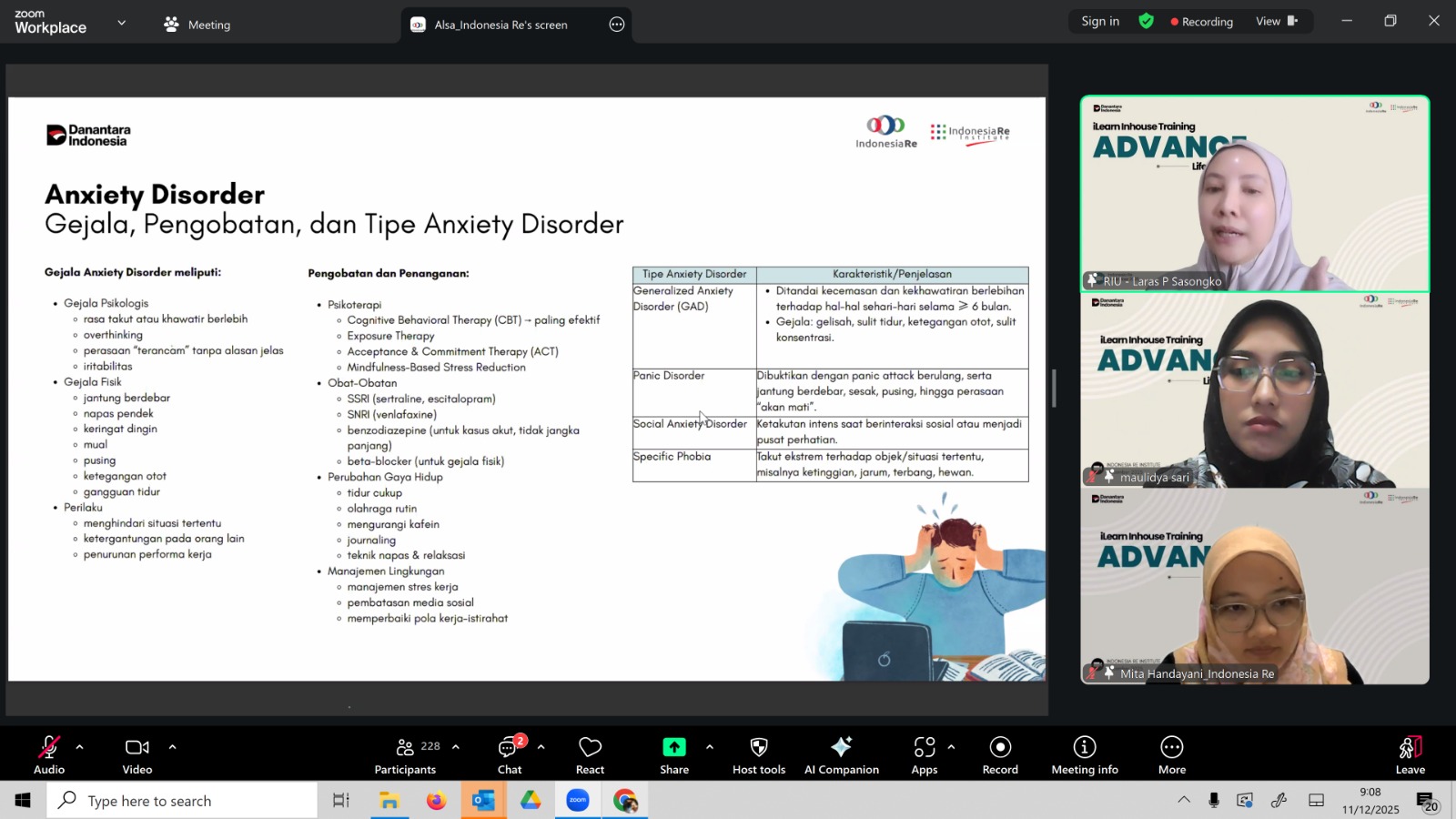Open the Chat panel
The height and width of the screenshot is (819, 1456).
tap(510, 755)
